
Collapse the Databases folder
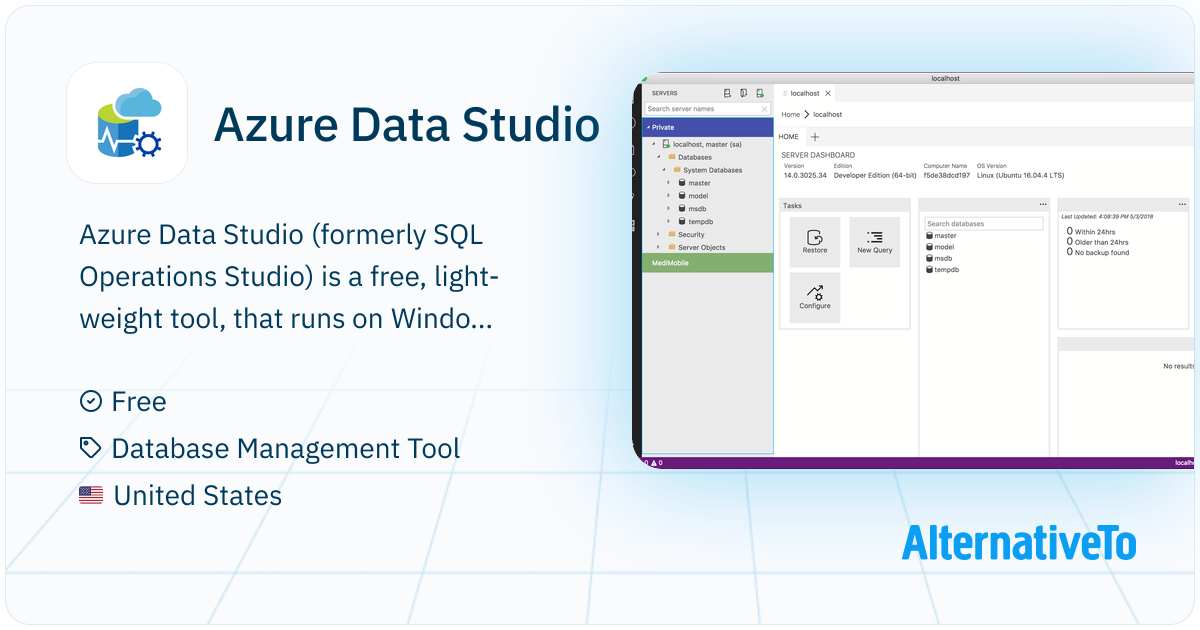[x=659, y=157]
